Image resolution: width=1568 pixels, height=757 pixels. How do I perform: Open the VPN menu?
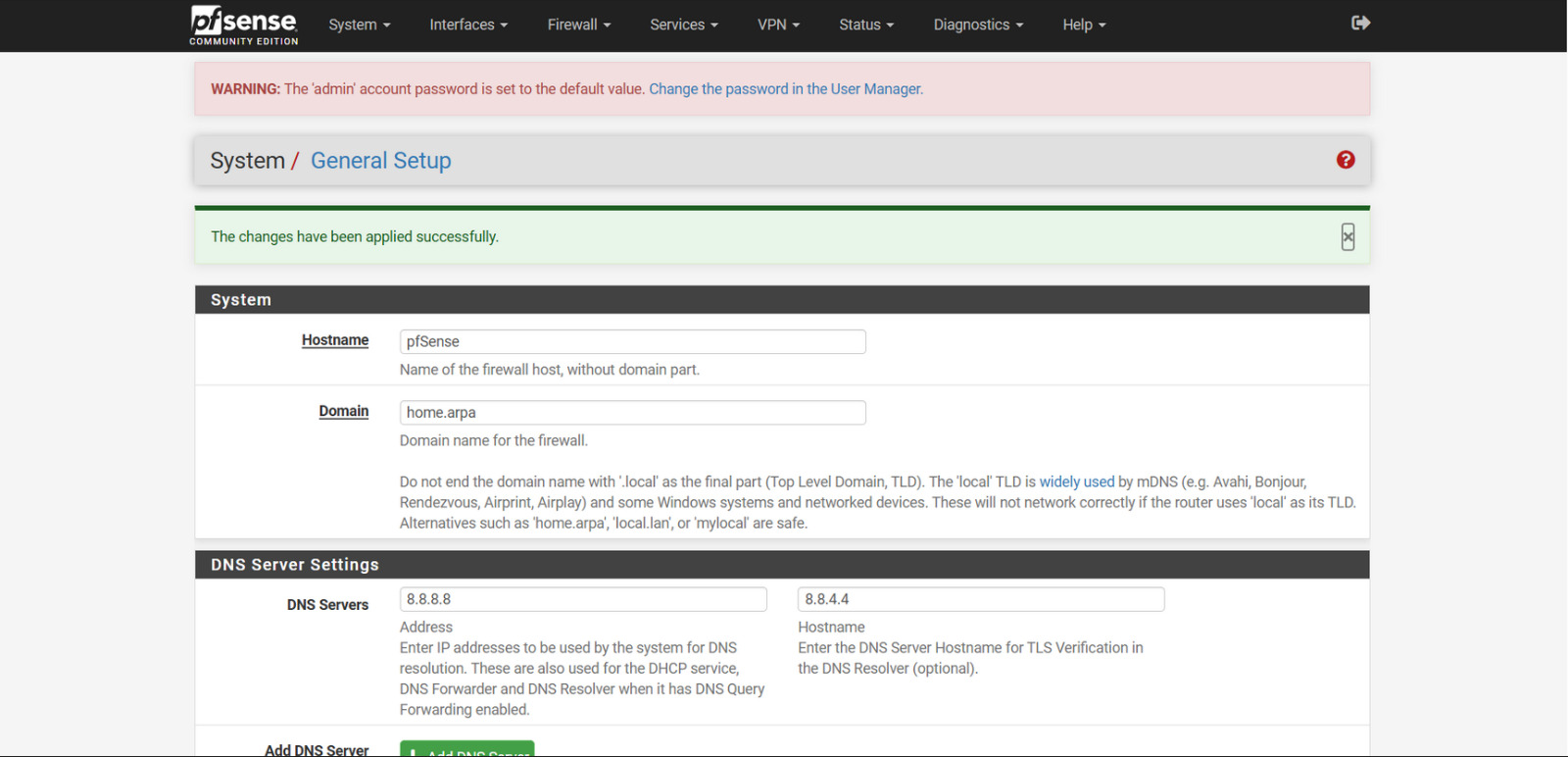(778, 25)
